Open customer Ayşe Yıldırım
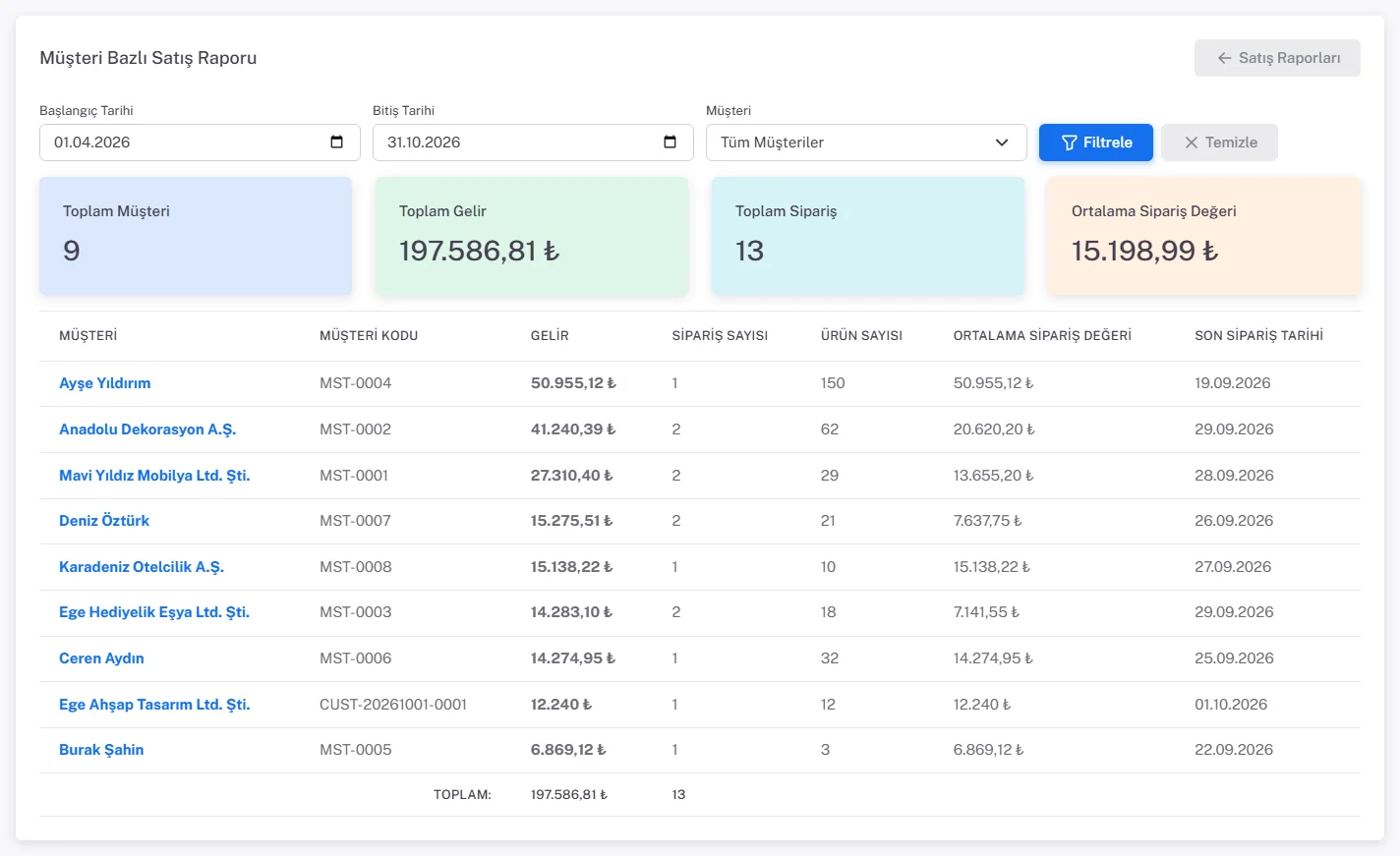This screenshot has height=856, width=1400. pyautogui.click(x=105, y=383)
